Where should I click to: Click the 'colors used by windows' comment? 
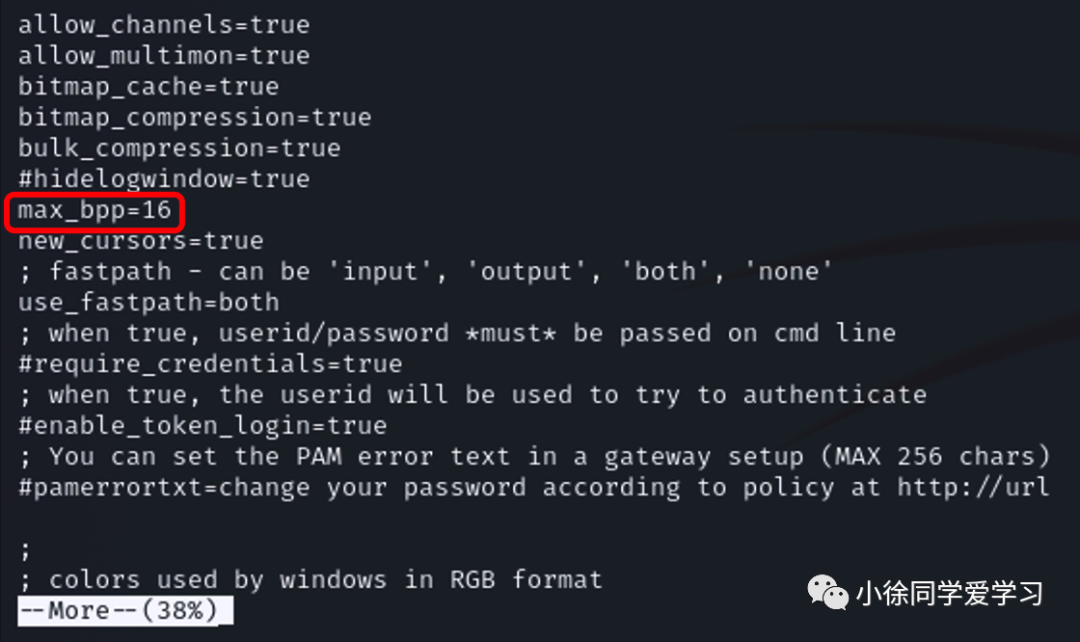(x=311, y=580)
